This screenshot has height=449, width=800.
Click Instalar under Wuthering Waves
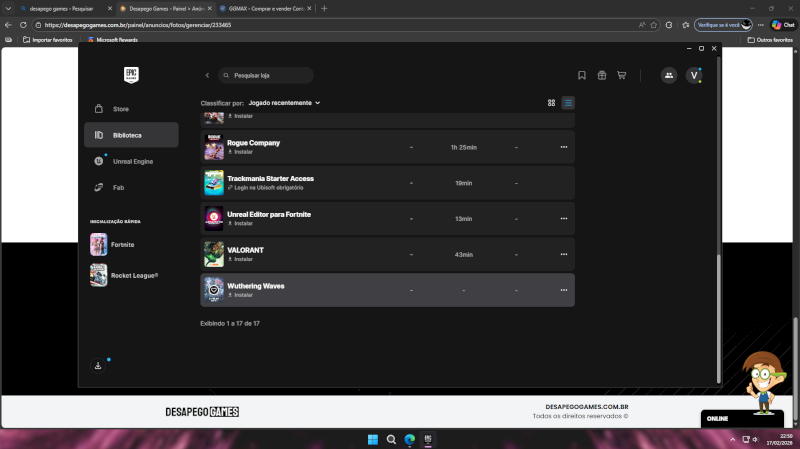click(240, 295)
